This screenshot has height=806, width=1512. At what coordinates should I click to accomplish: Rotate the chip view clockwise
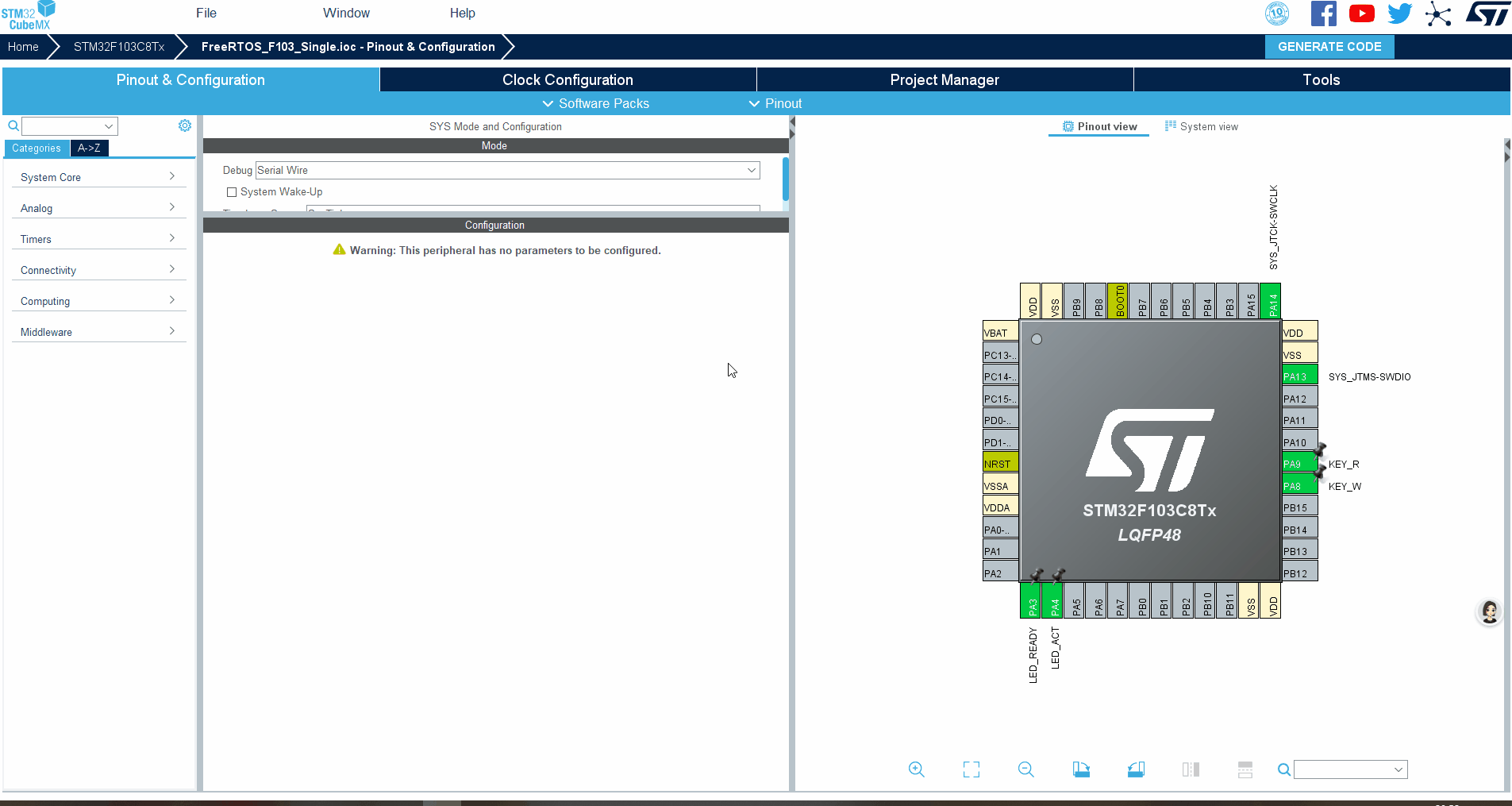pyautogui.click(x=1081, y=769)
